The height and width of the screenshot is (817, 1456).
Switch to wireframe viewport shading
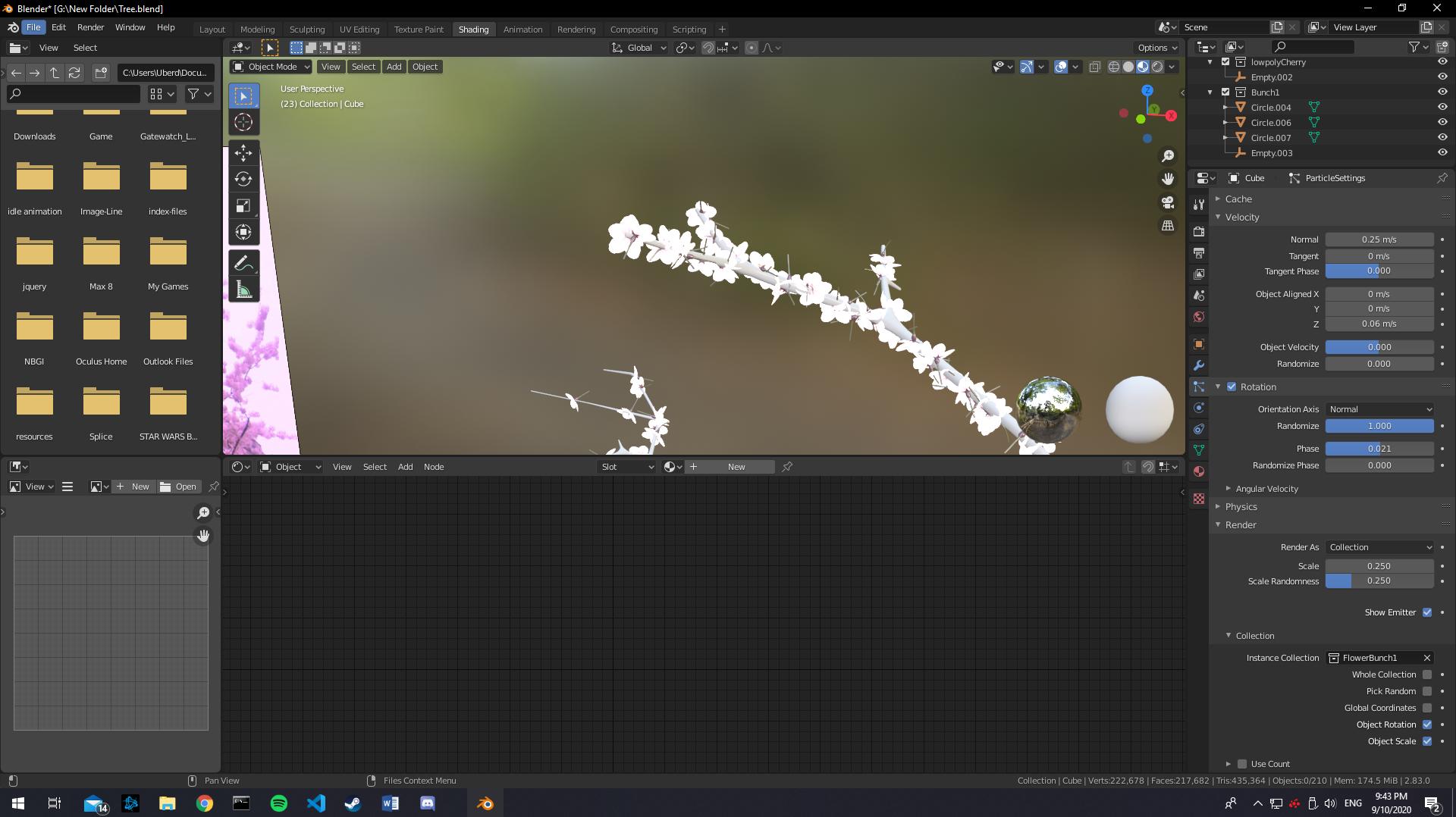pyautogui.click(x=1114, y=67)
